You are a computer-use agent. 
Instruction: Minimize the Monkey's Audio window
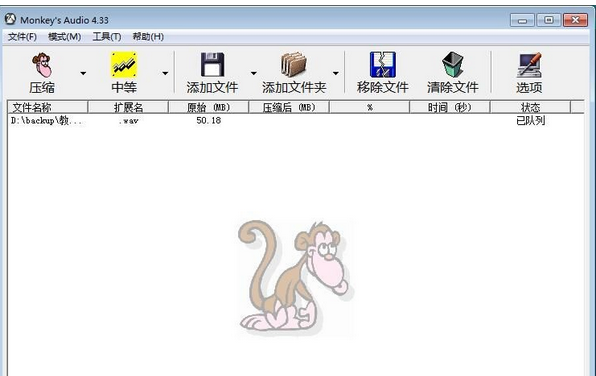[522, 20]
